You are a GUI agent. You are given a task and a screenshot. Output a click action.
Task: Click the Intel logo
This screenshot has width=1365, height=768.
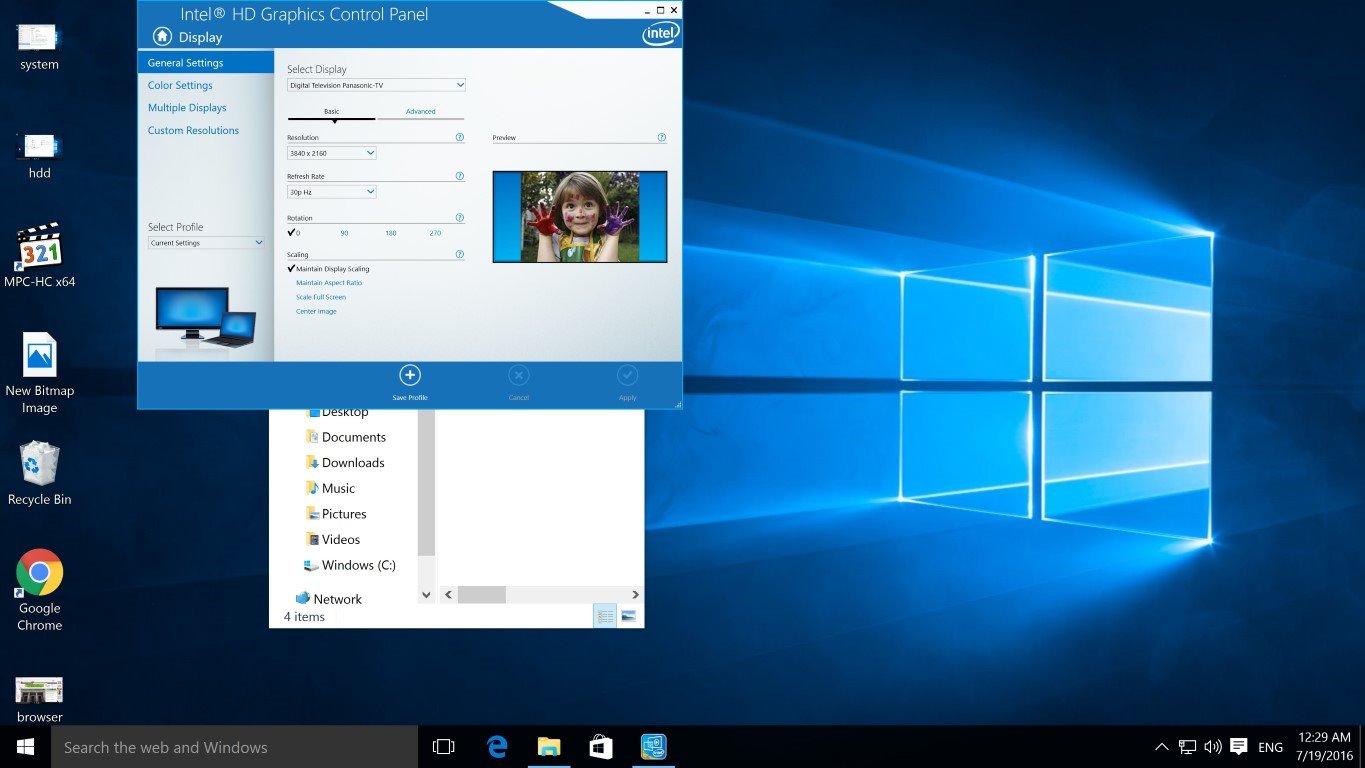660,34
